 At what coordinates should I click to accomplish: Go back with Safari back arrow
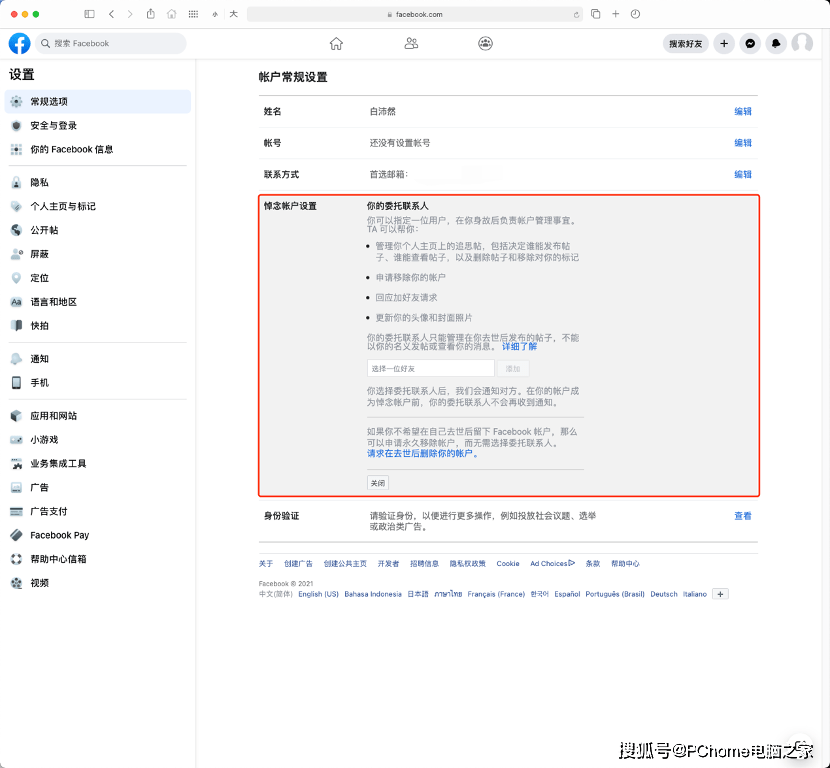[x=111, y=14]
